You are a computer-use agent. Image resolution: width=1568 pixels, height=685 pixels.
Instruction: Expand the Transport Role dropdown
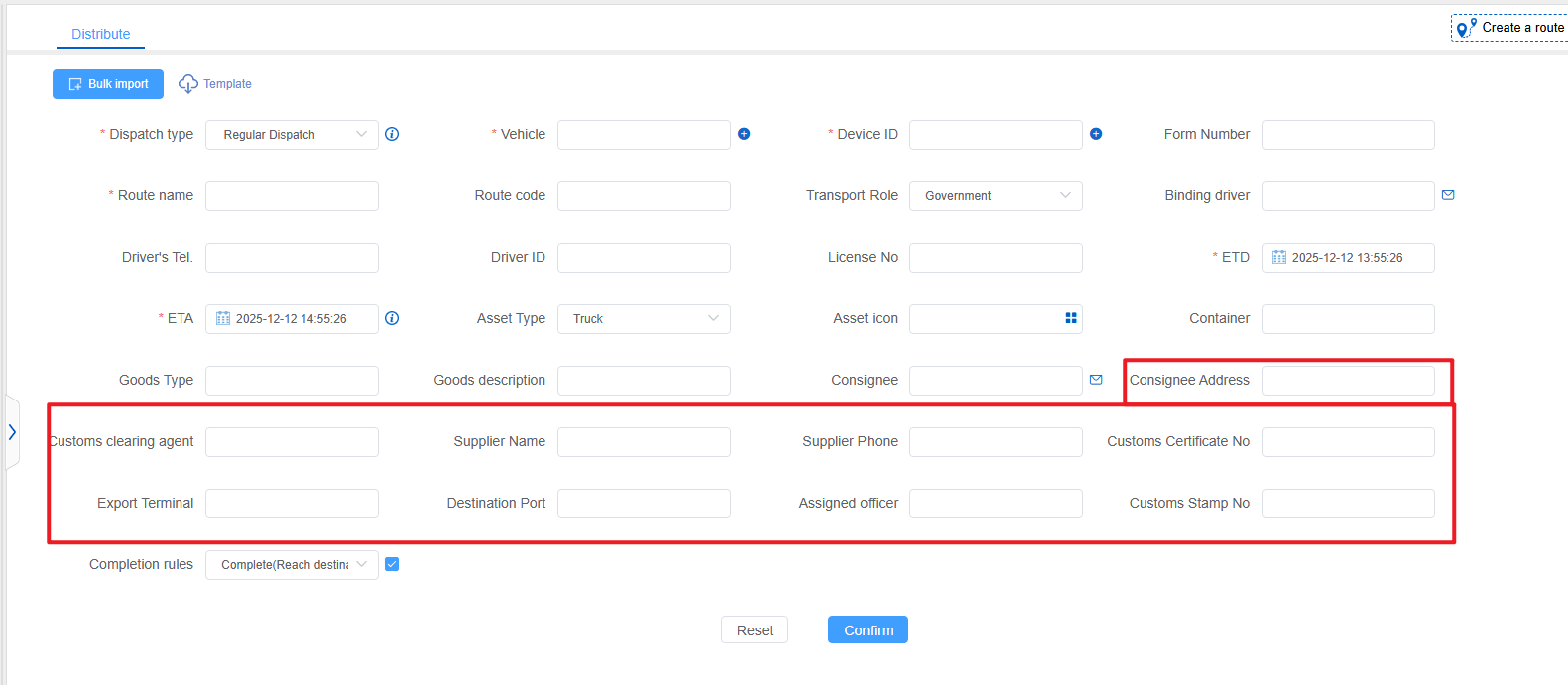click(x=996, y=196)
